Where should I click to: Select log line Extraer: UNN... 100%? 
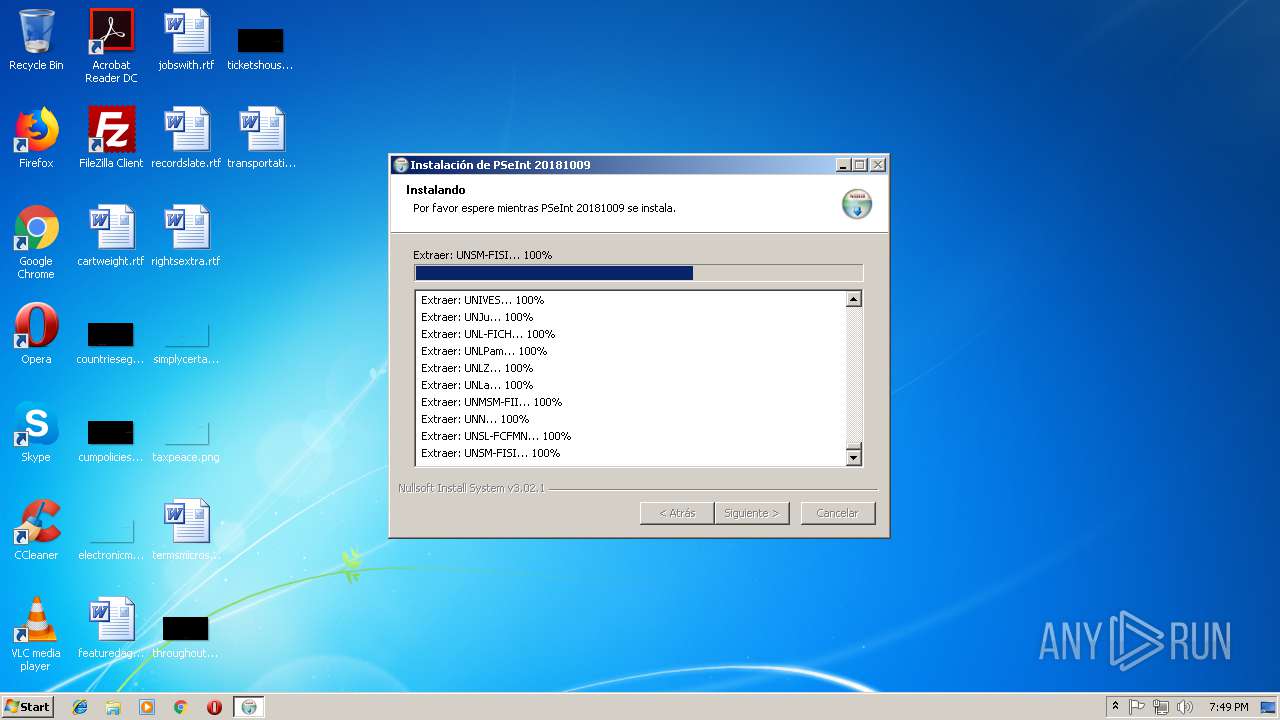[475, 419]
